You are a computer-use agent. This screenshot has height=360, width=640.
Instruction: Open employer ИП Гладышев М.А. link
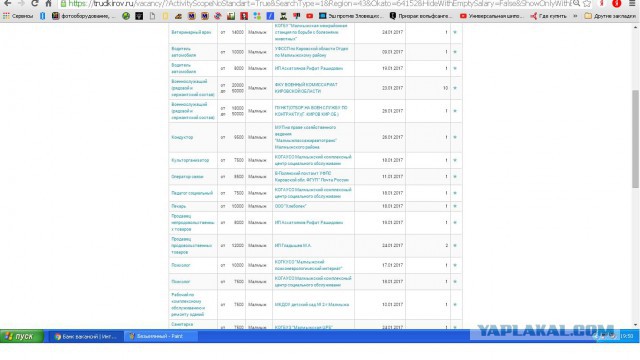coord(293,245)
